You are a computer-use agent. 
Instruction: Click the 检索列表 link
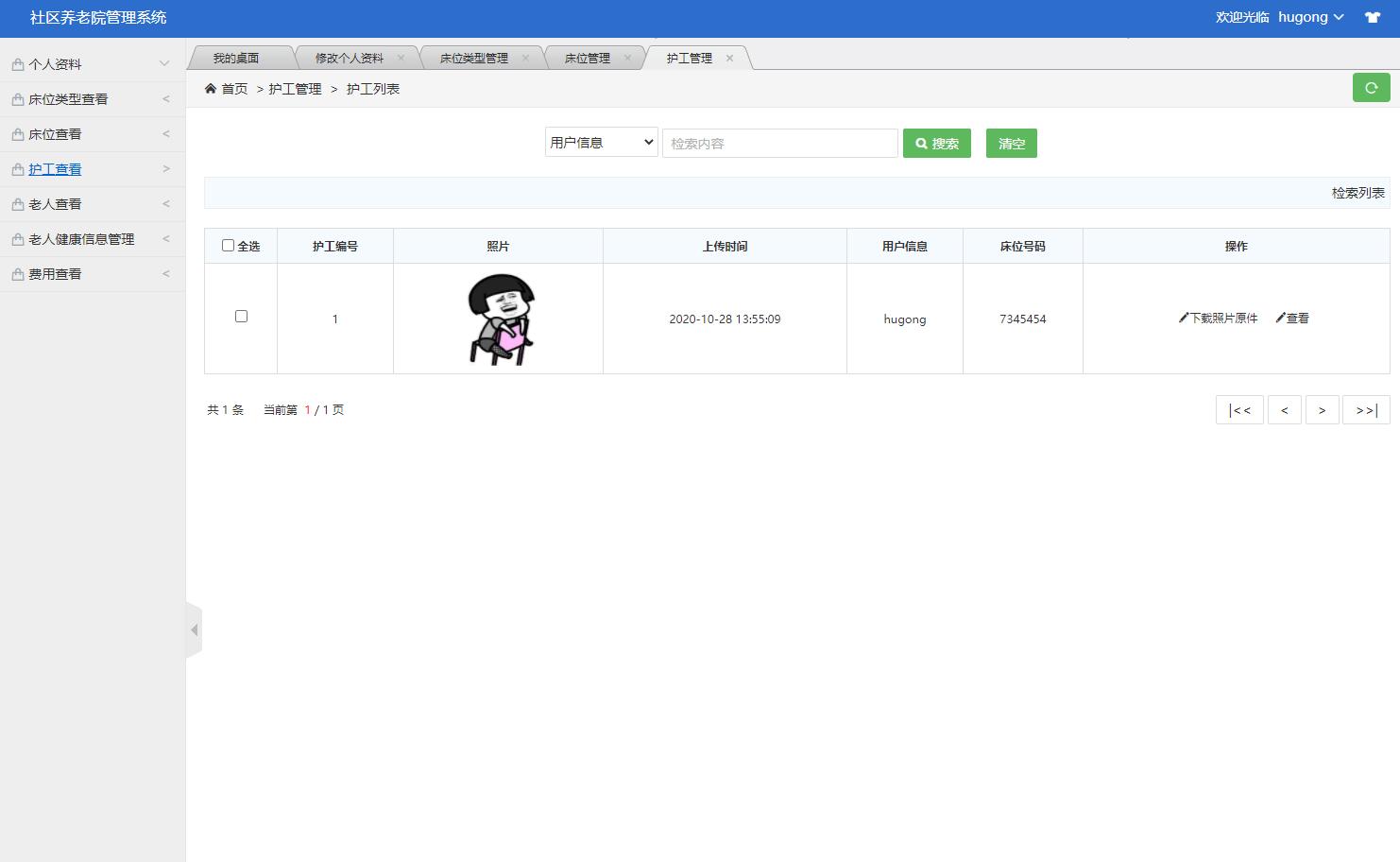click(1357, 192)
